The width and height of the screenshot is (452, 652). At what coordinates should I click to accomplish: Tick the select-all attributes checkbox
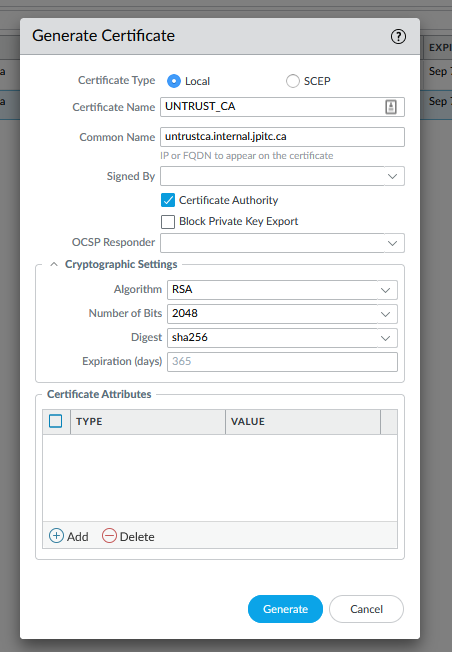point(55,421)
